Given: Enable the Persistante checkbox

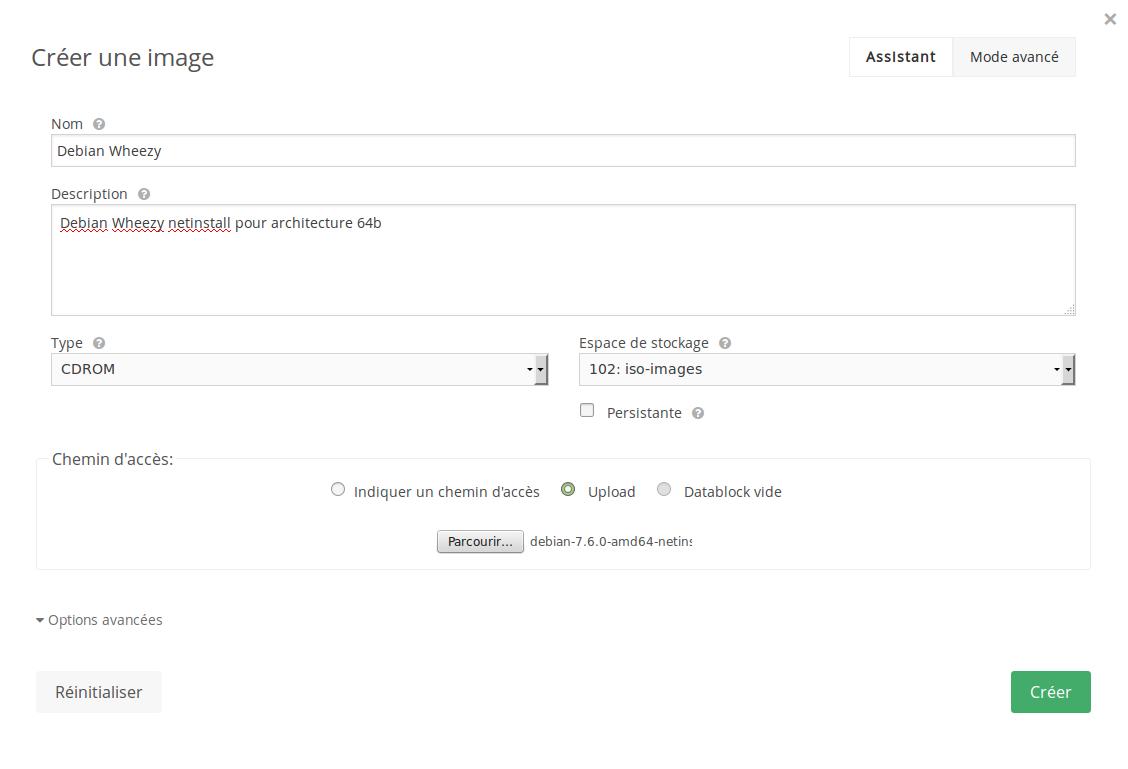Looking at the screenshot, I should pyautogui.click(x=587, y=410).
